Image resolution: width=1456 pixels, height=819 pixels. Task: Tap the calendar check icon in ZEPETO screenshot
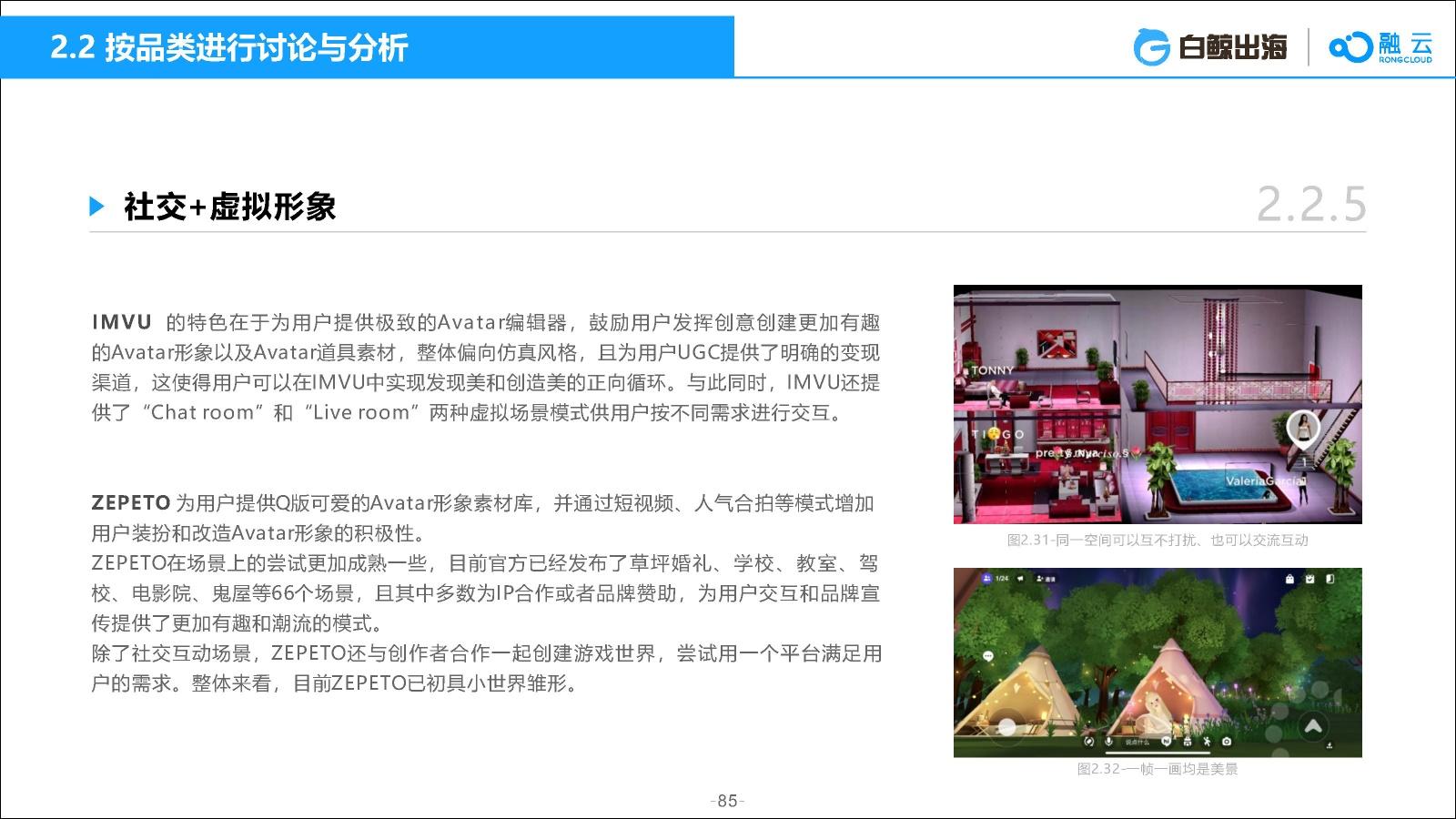[x=1309, y=579]
